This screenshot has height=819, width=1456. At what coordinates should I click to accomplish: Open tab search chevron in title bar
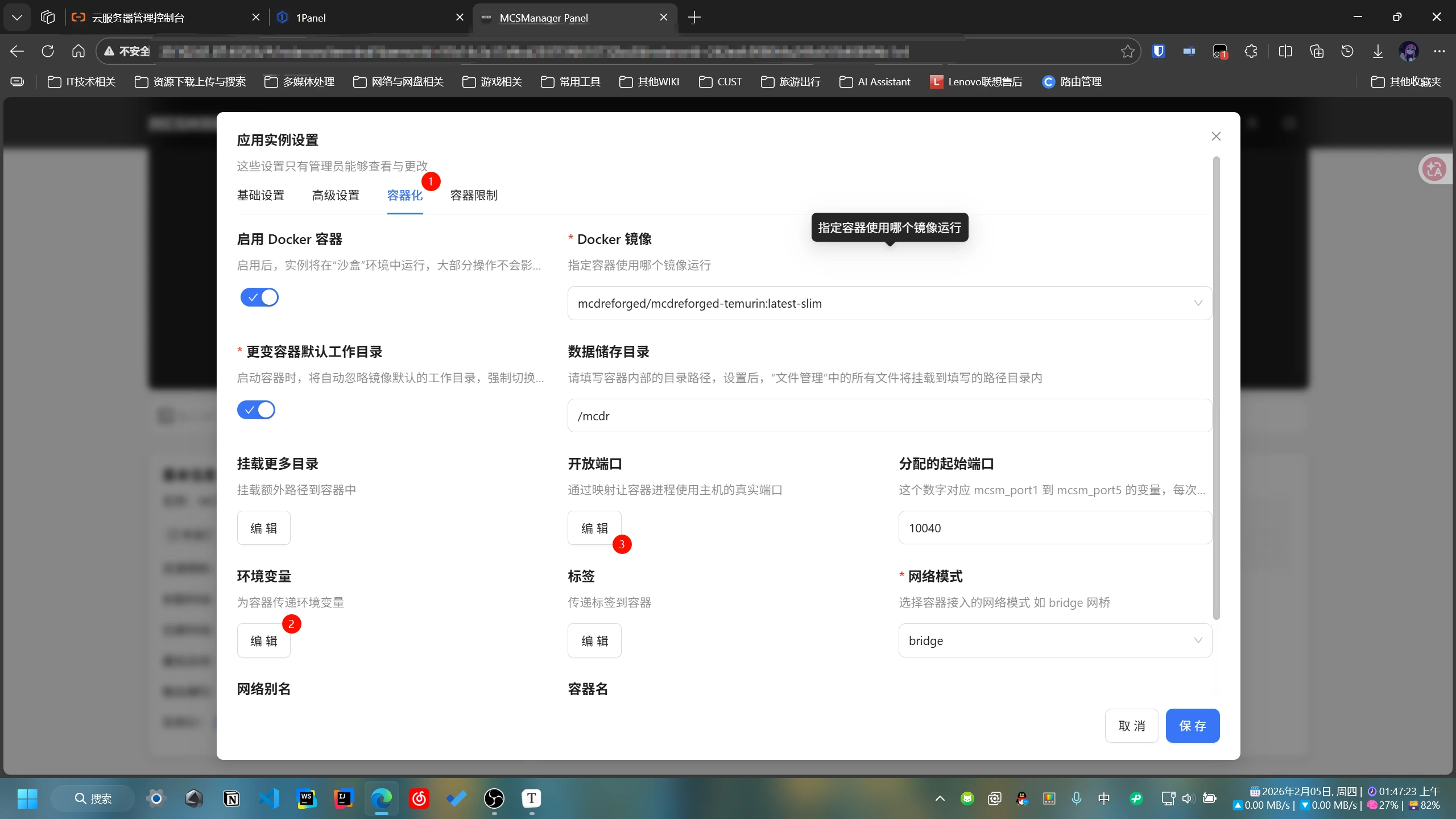coord(17,17)
